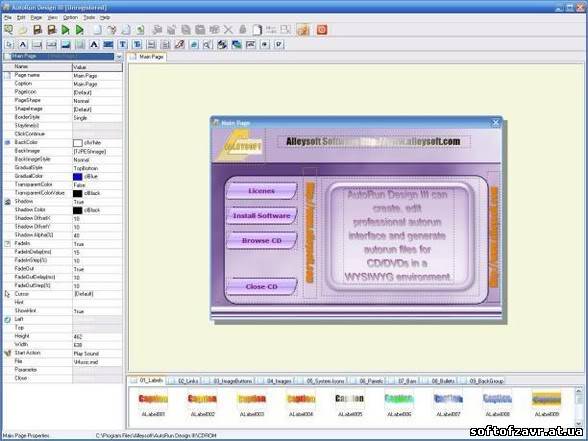Select the magnifier tool in second toolbar
The image size is (588, 441).
(207, 45)
